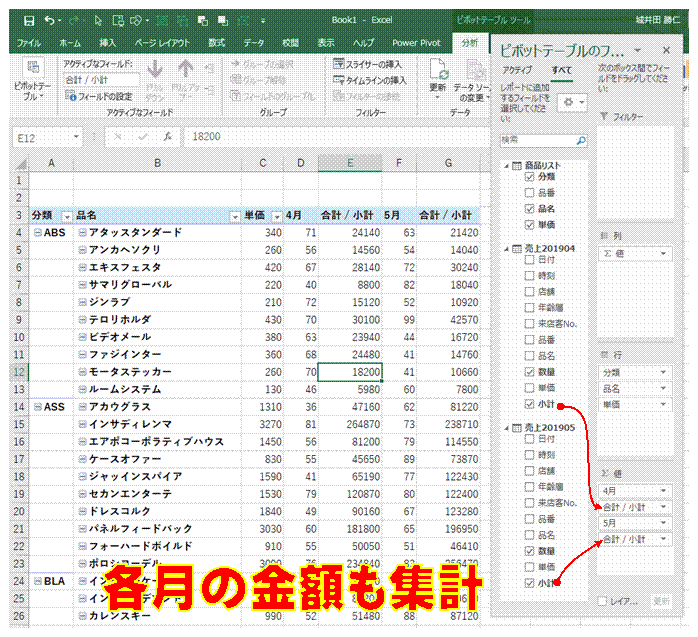
Task: Check 年齢層 under 売上201905
Action: [529, 487]
